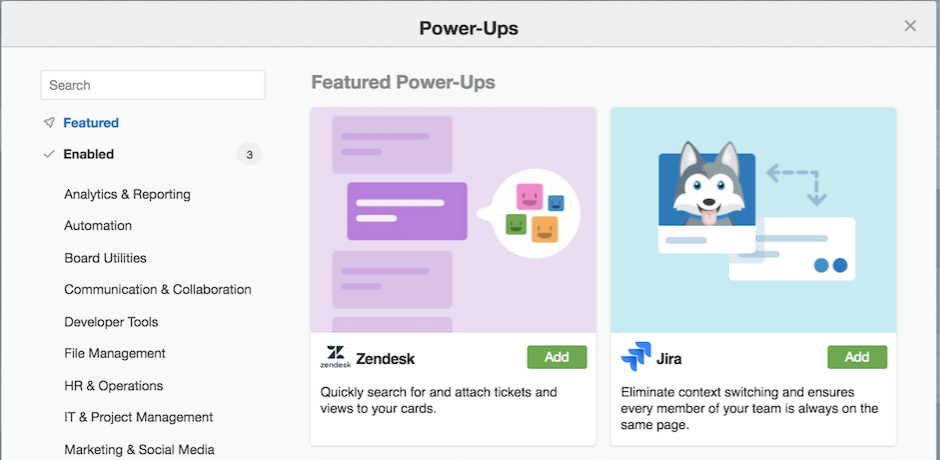
Task: Click the Featured paper plane icon
Action: [x=49, y=123]
